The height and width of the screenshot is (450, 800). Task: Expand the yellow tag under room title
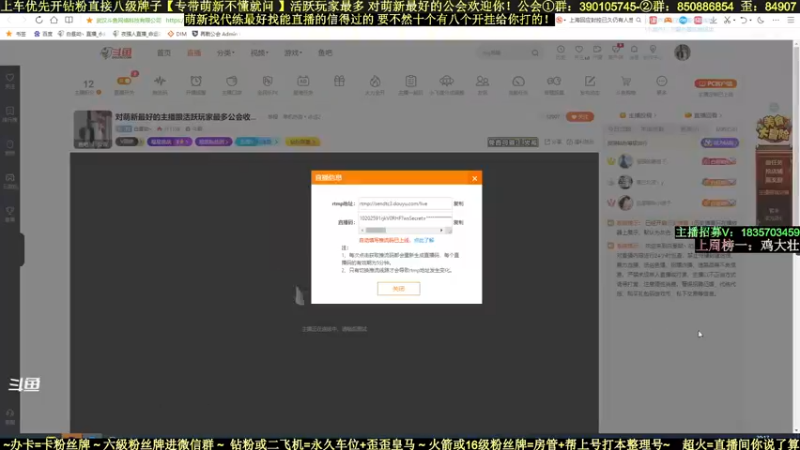pyautogui.click(x=303, y=142)
